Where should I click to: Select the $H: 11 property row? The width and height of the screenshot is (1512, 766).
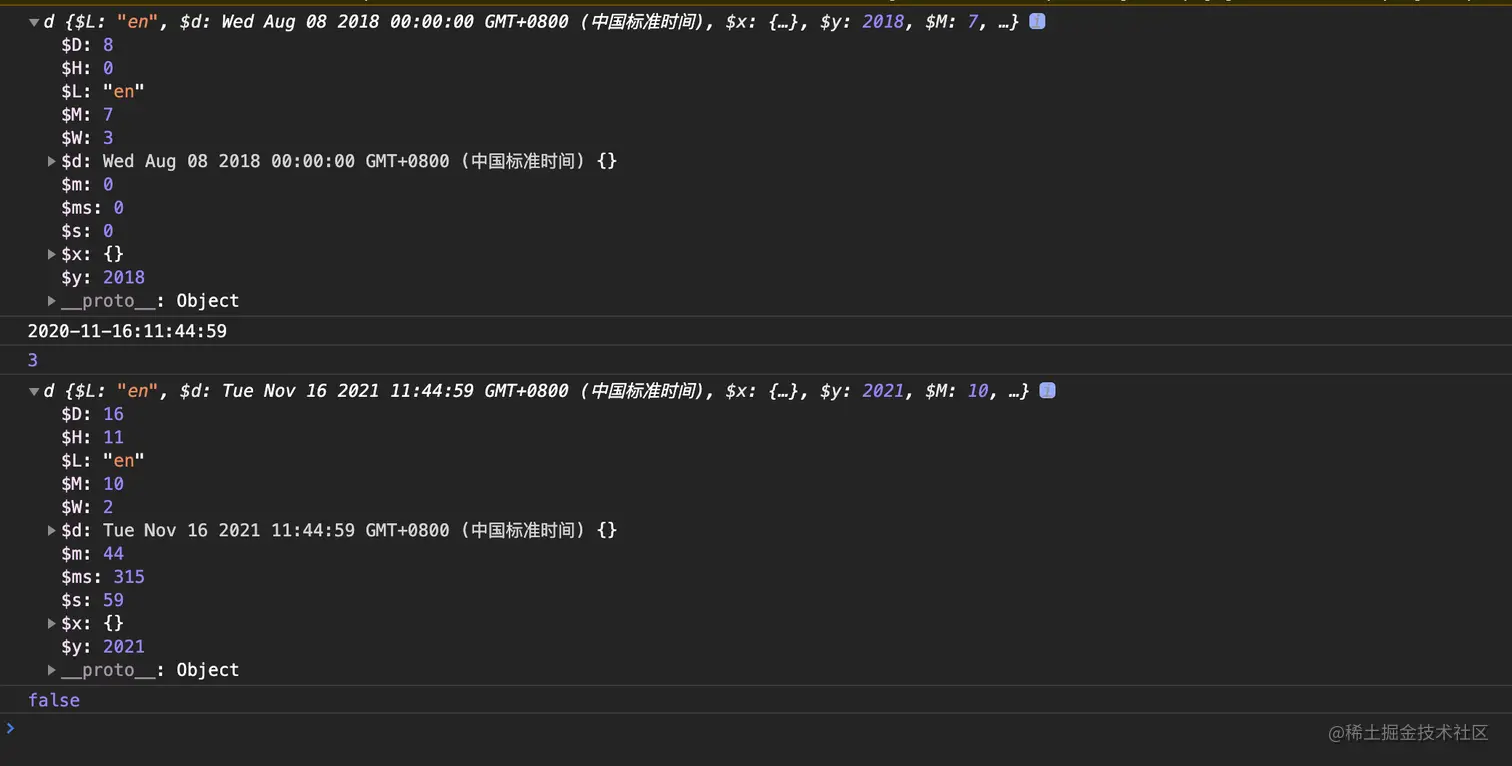[92, 437]
